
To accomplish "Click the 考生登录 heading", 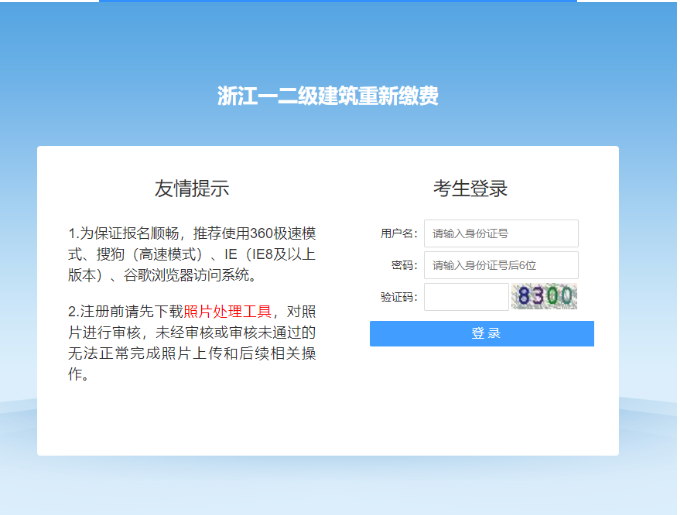I will coord(470,189).
